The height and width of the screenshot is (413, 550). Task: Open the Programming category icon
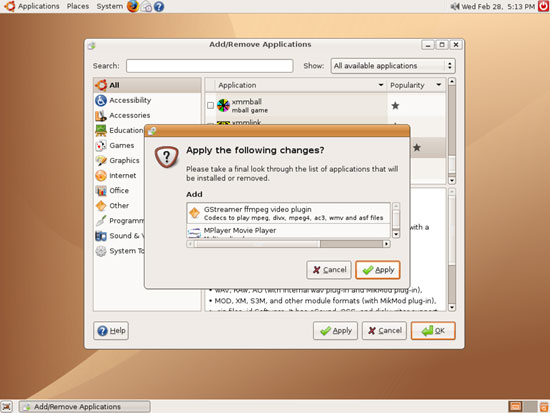point(101,221)
